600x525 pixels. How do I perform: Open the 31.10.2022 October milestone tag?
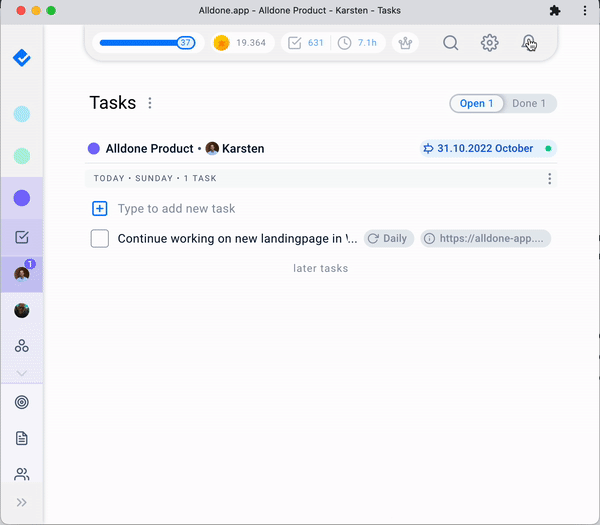pos(488,148)
